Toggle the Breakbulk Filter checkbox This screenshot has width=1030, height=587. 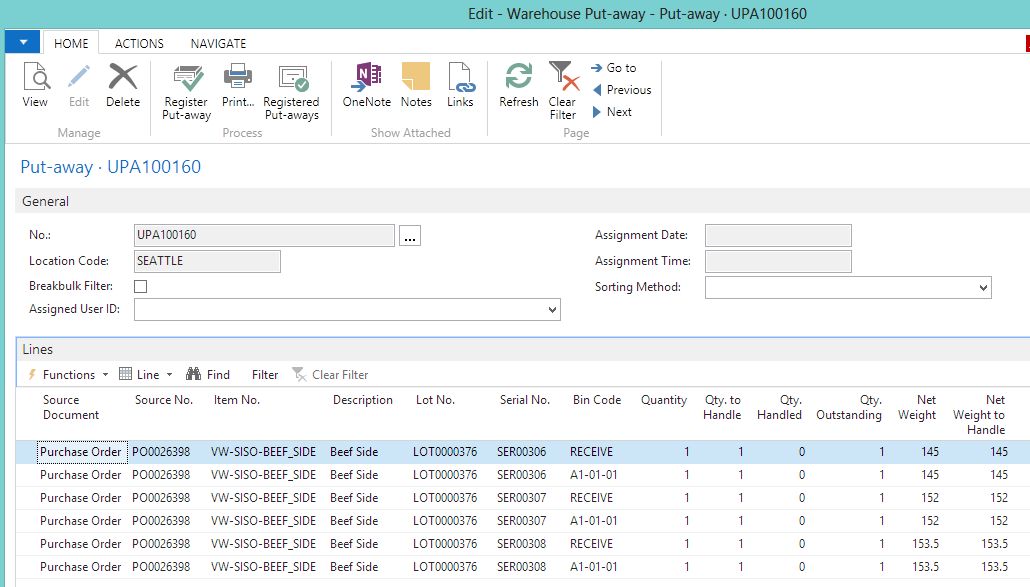(141, 287)
